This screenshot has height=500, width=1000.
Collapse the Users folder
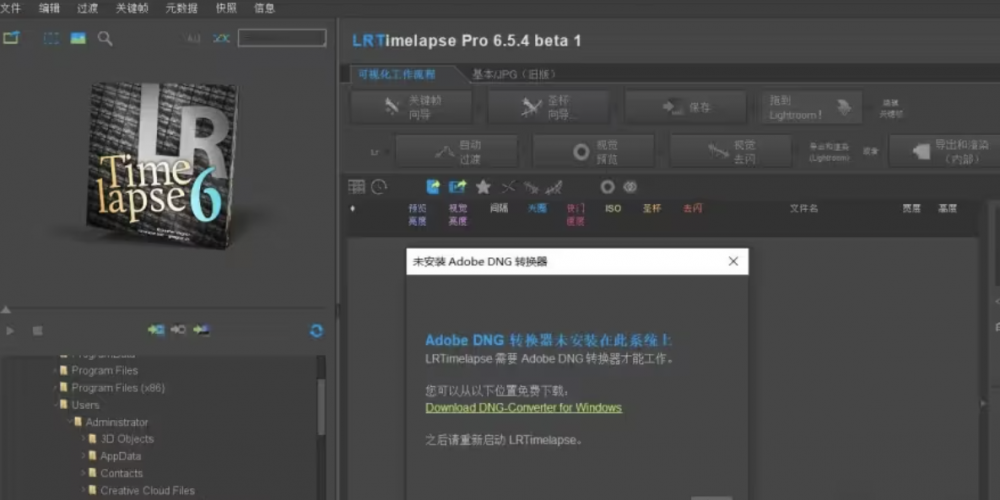pos(55,405)
